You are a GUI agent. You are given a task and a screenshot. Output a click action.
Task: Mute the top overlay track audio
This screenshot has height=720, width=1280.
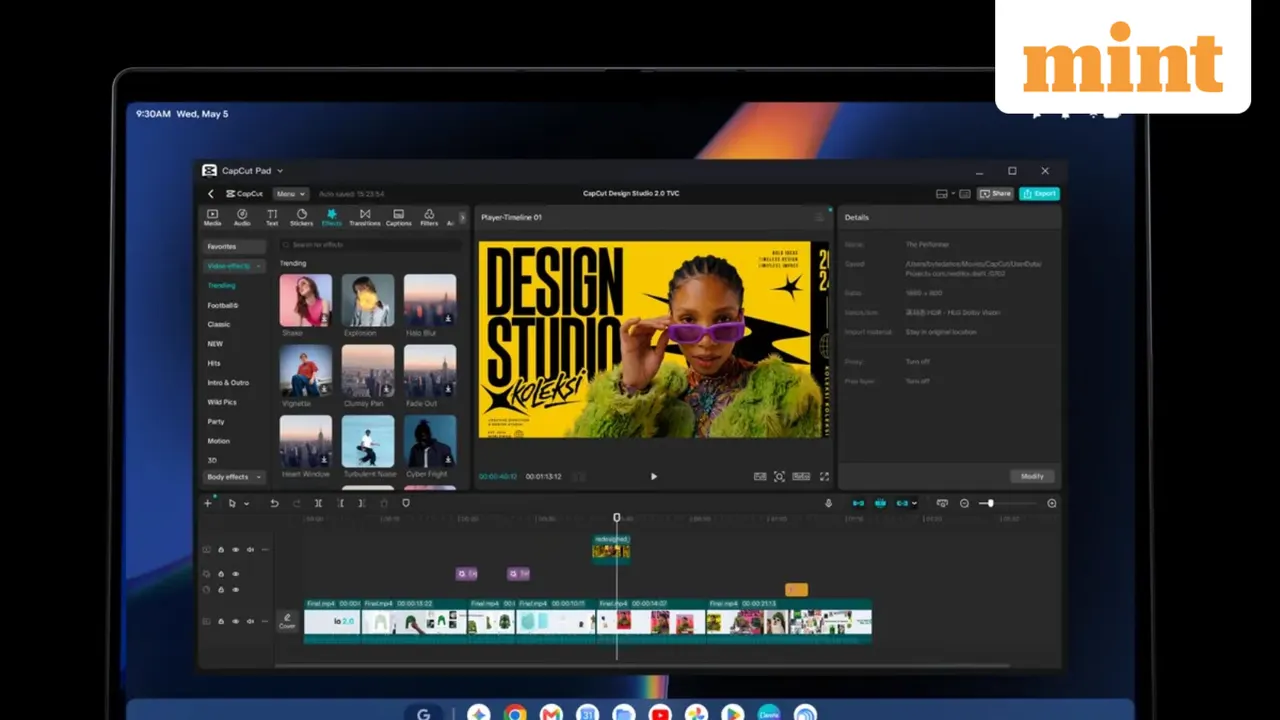(250, 550)
